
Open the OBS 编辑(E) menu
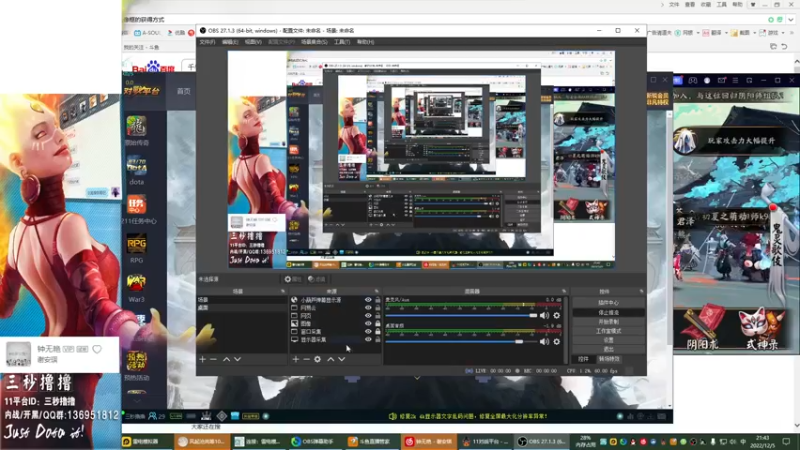click(230, 42)
